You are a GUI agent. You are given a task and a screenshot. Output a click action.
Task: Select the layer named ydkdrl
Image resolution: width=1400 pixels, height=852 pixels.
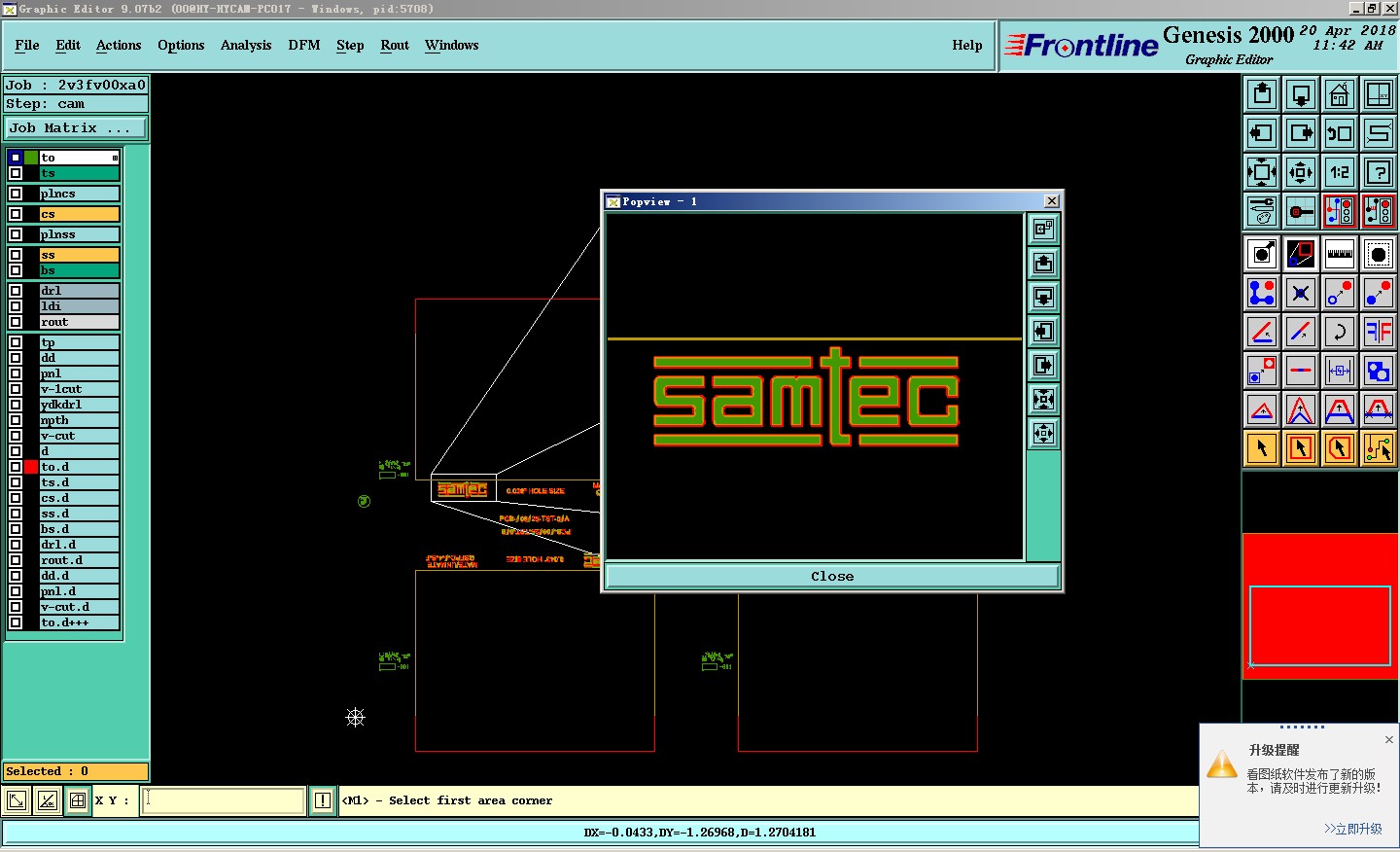80,405
